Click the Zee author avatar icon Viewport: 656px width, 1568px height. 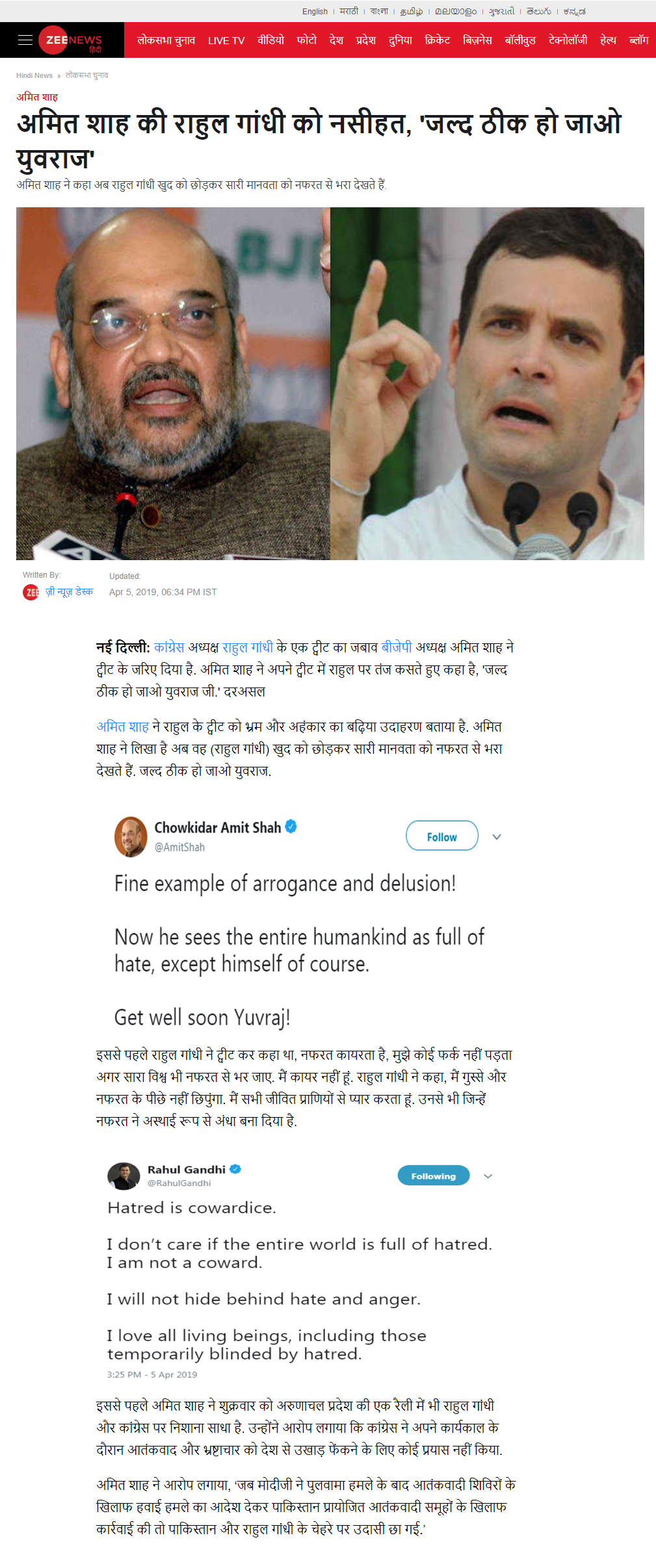click(x=31, y=592)
